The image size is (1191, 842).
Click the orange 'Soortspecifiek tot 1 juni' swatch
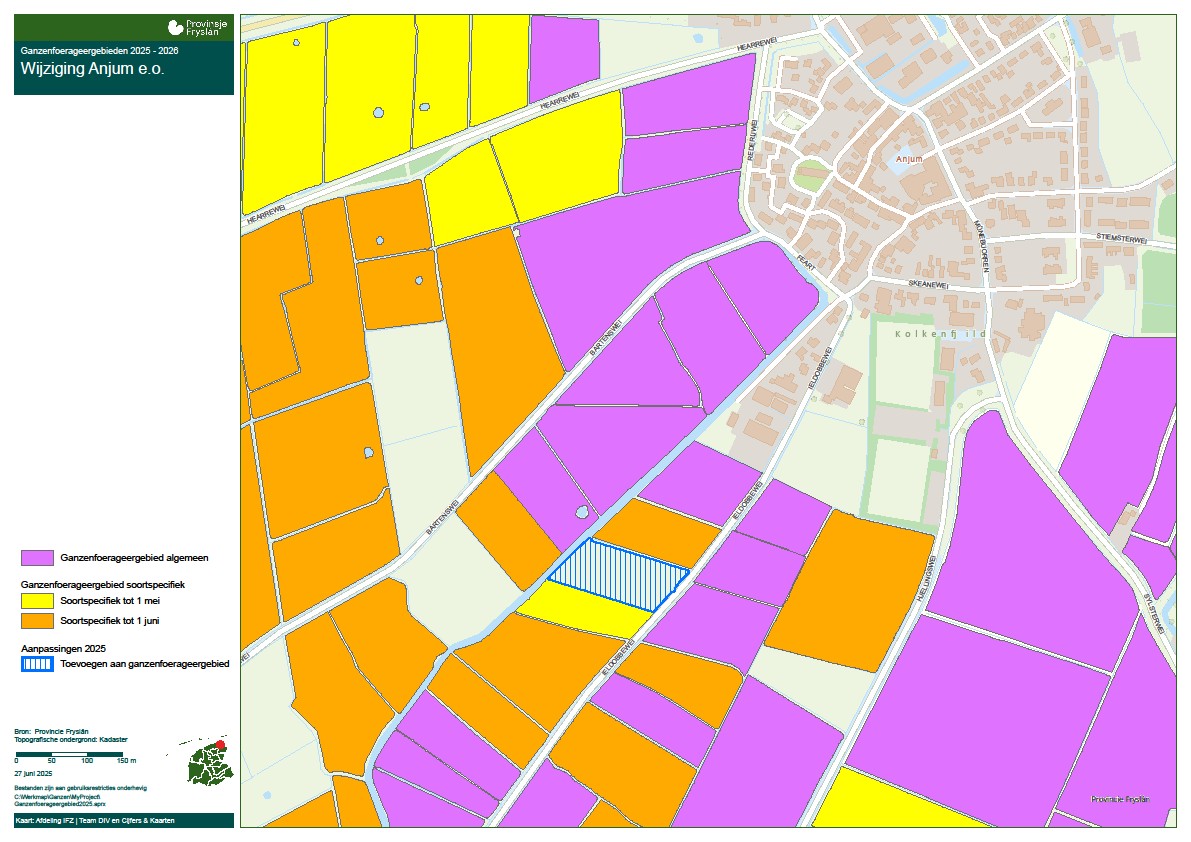38,621
